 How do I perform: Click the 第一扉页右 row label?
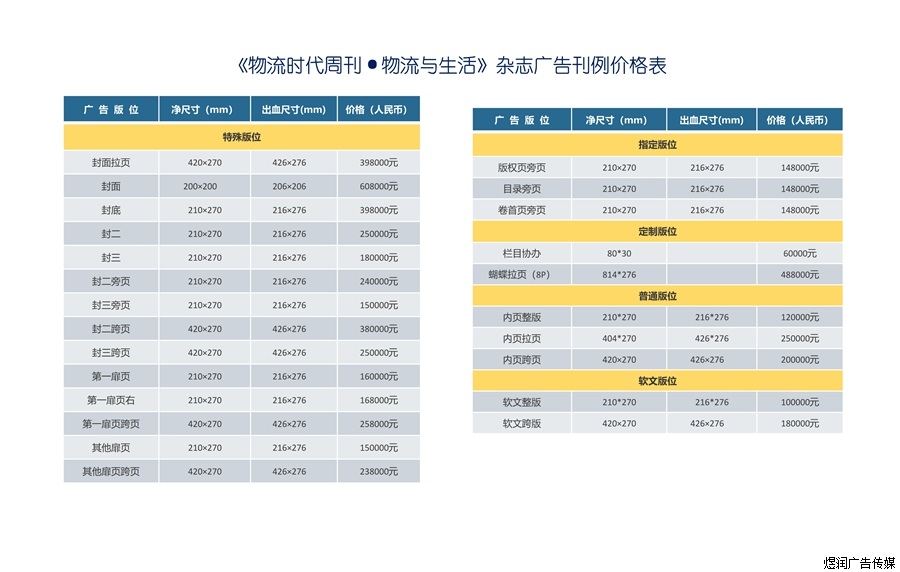click(111, 400)
